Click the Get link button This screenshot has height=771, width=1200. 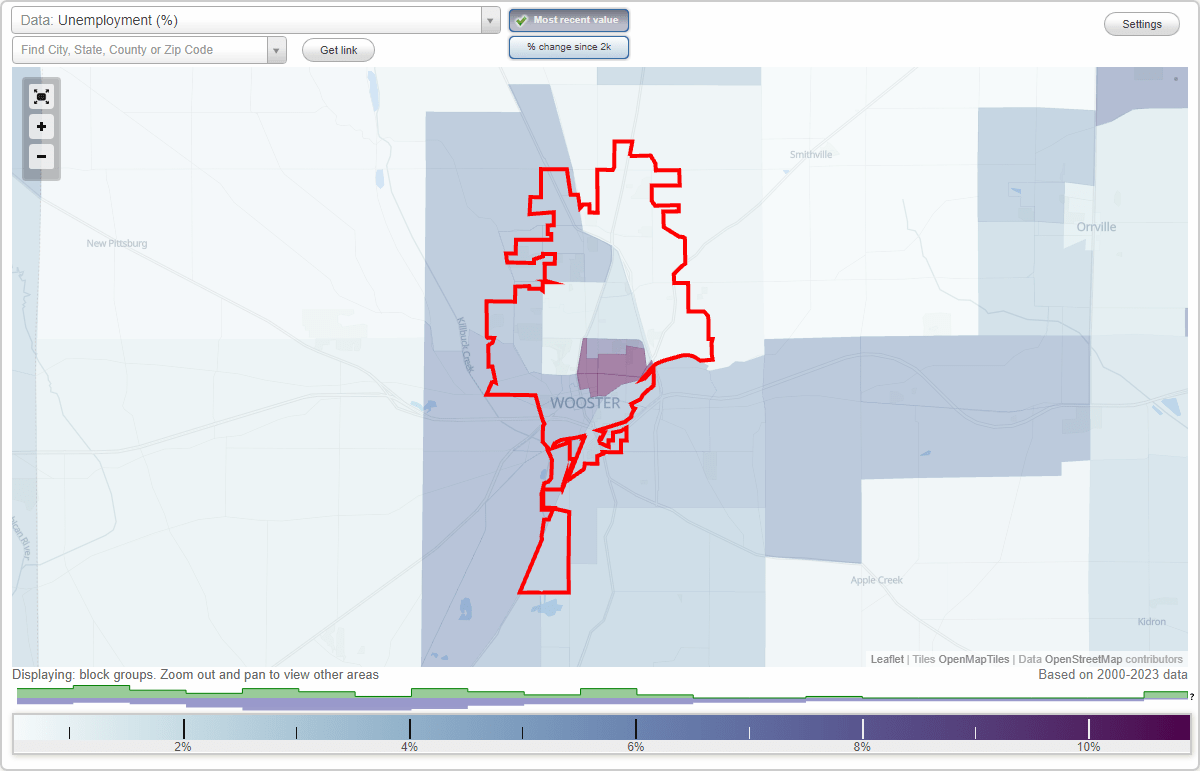pyautogui.click(x=338, y=50)
